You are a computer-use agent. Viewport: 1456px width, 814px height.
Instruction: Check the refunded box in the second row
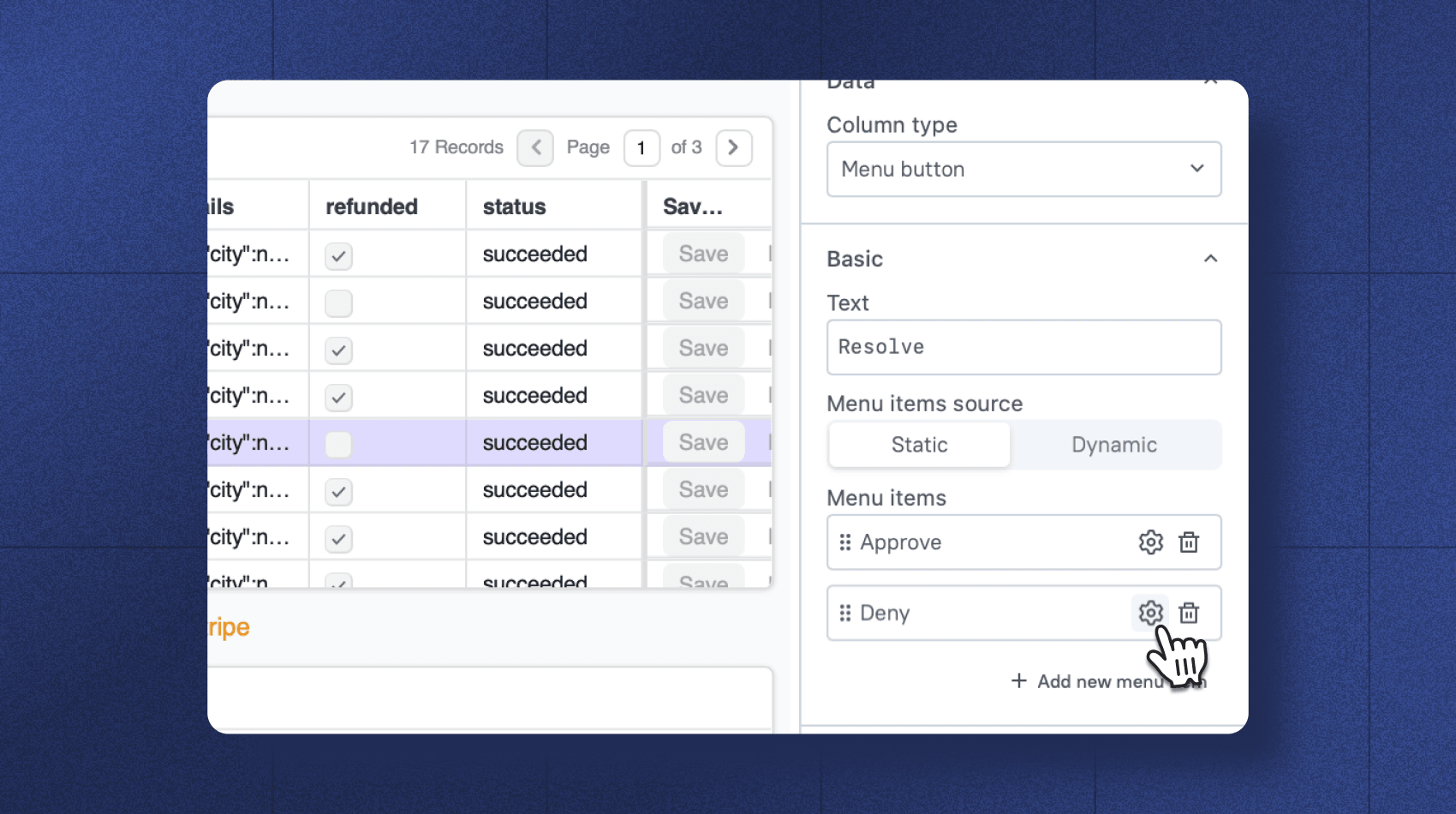(x=338, y=302)
